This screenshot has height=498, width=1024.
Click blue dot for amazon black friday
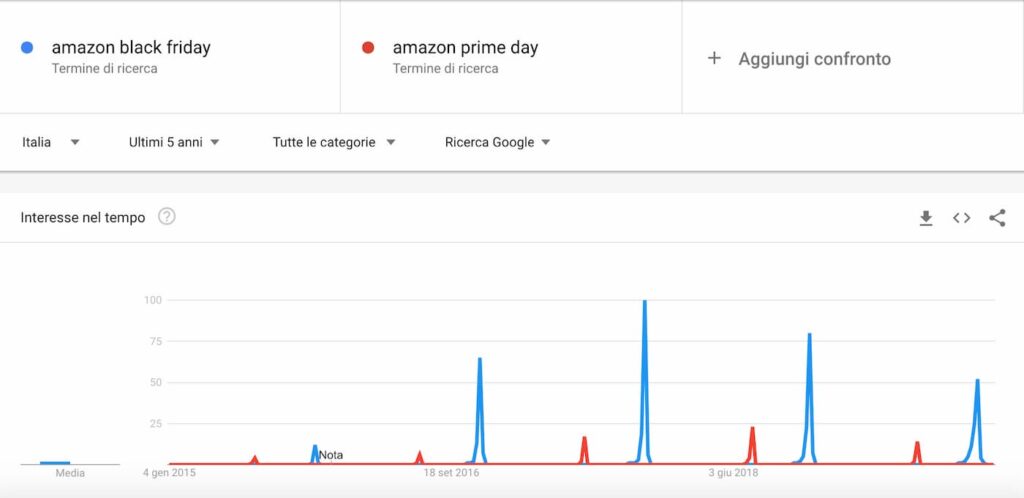pos(27,48)
